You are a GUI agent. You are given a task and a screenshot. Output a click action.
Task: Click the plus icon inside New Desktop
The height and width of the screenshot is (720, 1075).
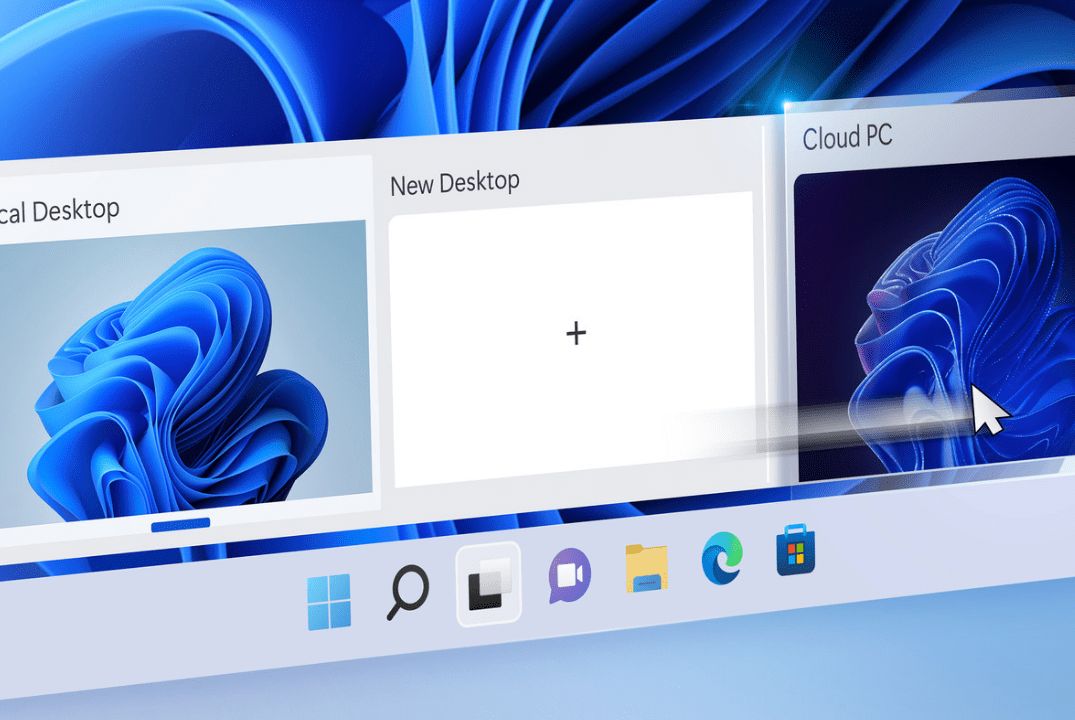pos(576,333)
